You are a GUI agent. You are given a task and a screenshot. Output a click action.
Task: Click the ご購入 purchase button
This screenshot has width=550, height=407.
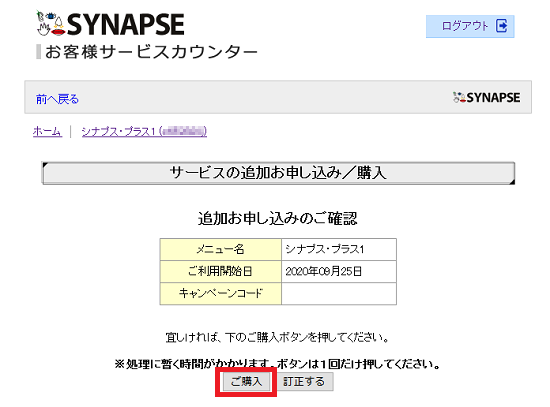tap(246, 381)
